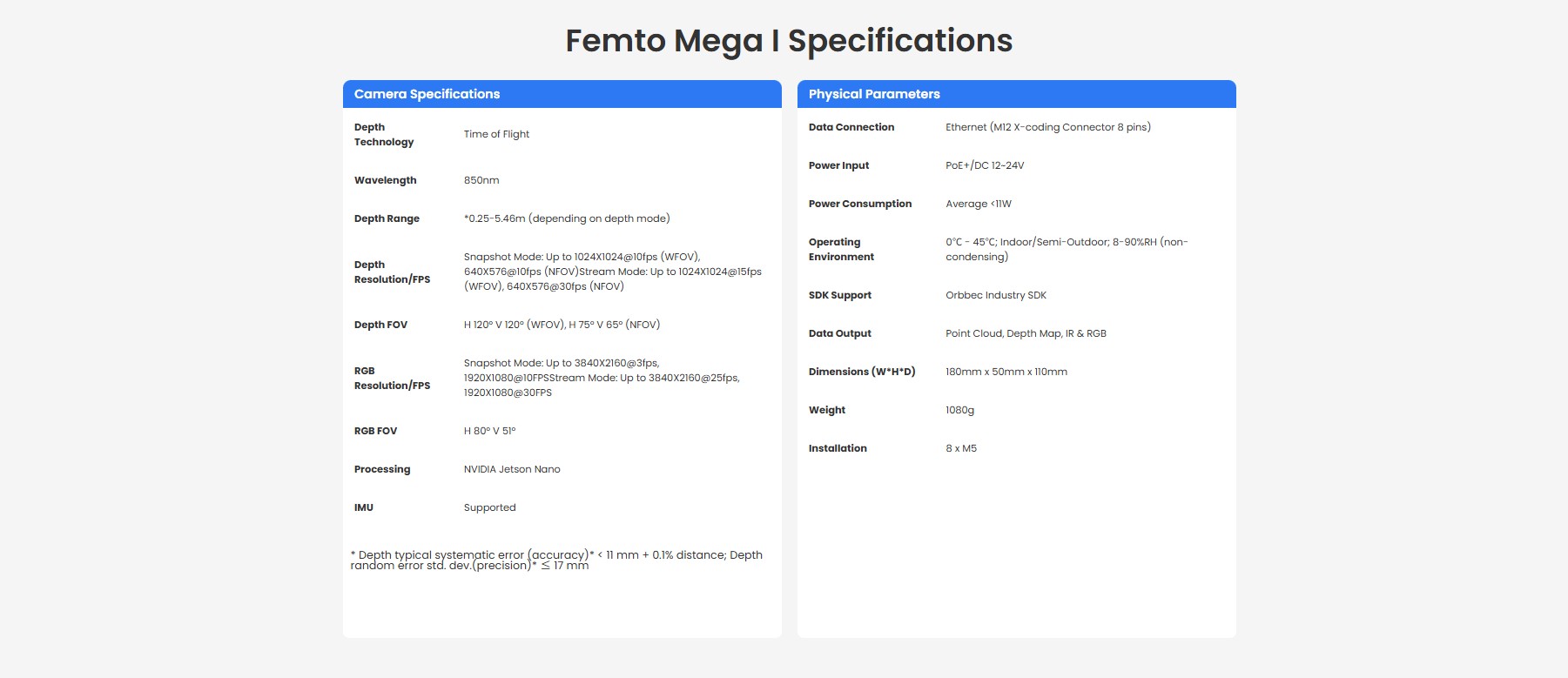
Task: Click the 850nm wavelength value
Action: [481, 180]
